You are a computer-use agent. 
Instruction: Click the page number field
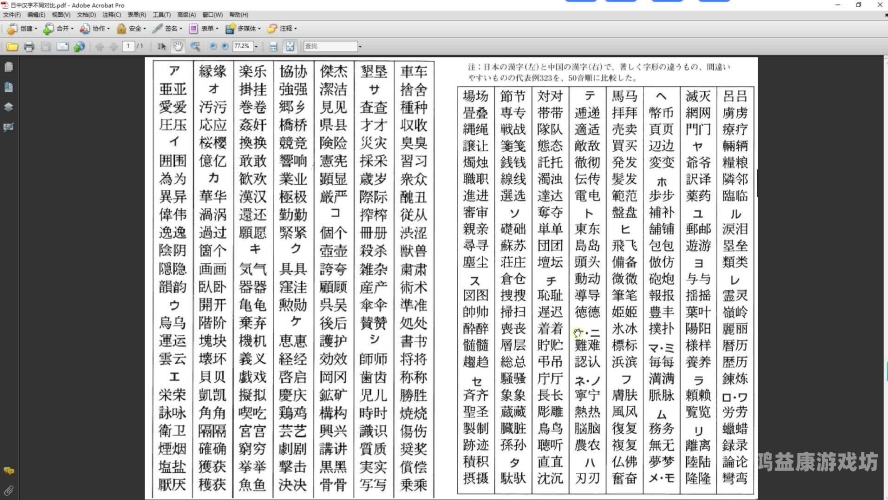(129, 46)
